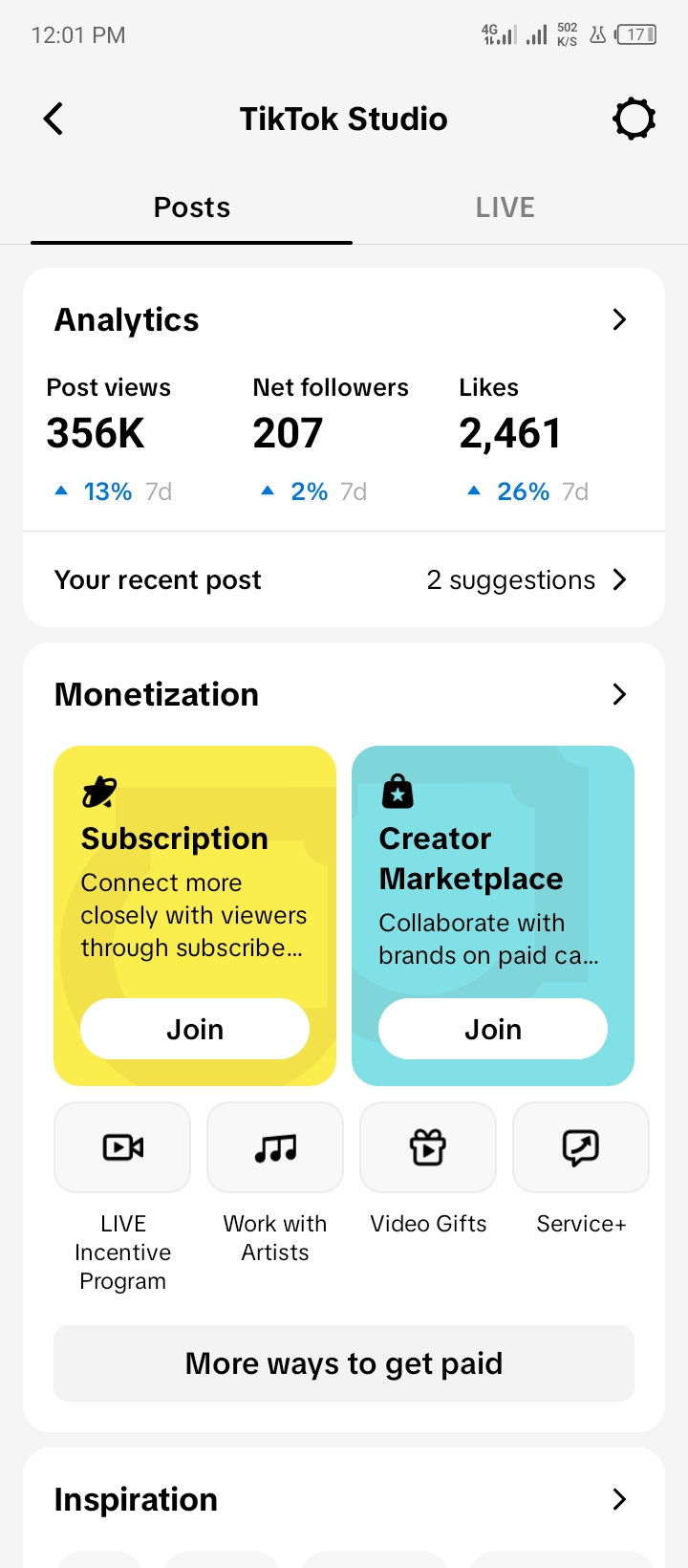Switch to the LIVE tab
This screenshot has height=1568, width=688.
tap(505, 207)
